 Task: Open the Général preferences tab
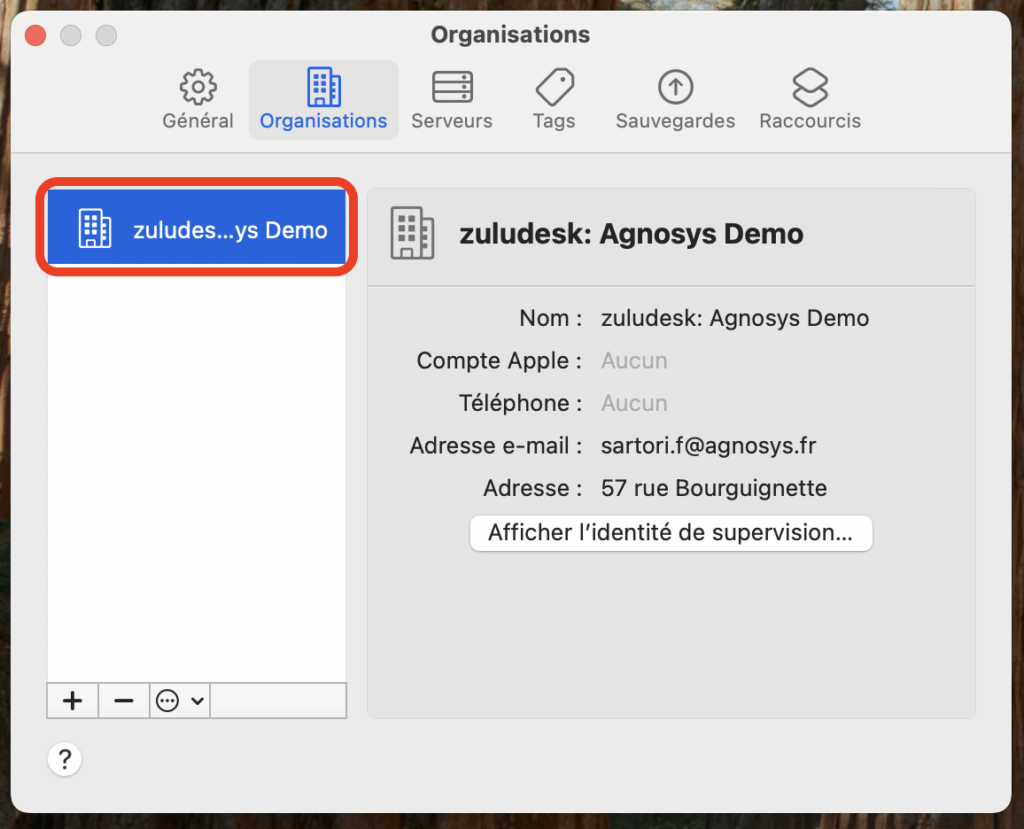197,100
